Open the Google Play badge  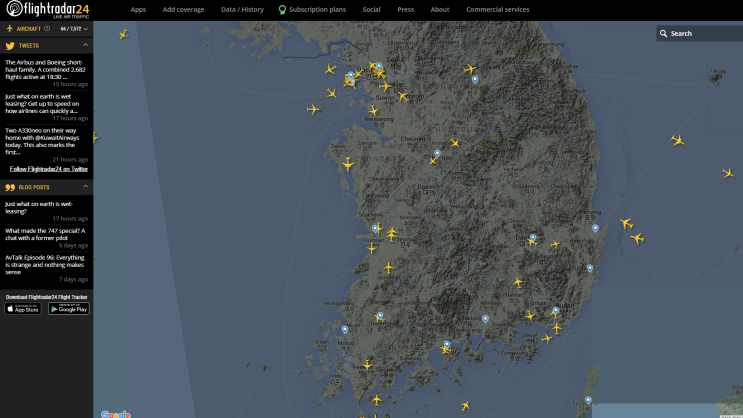(x=69, y=309)
